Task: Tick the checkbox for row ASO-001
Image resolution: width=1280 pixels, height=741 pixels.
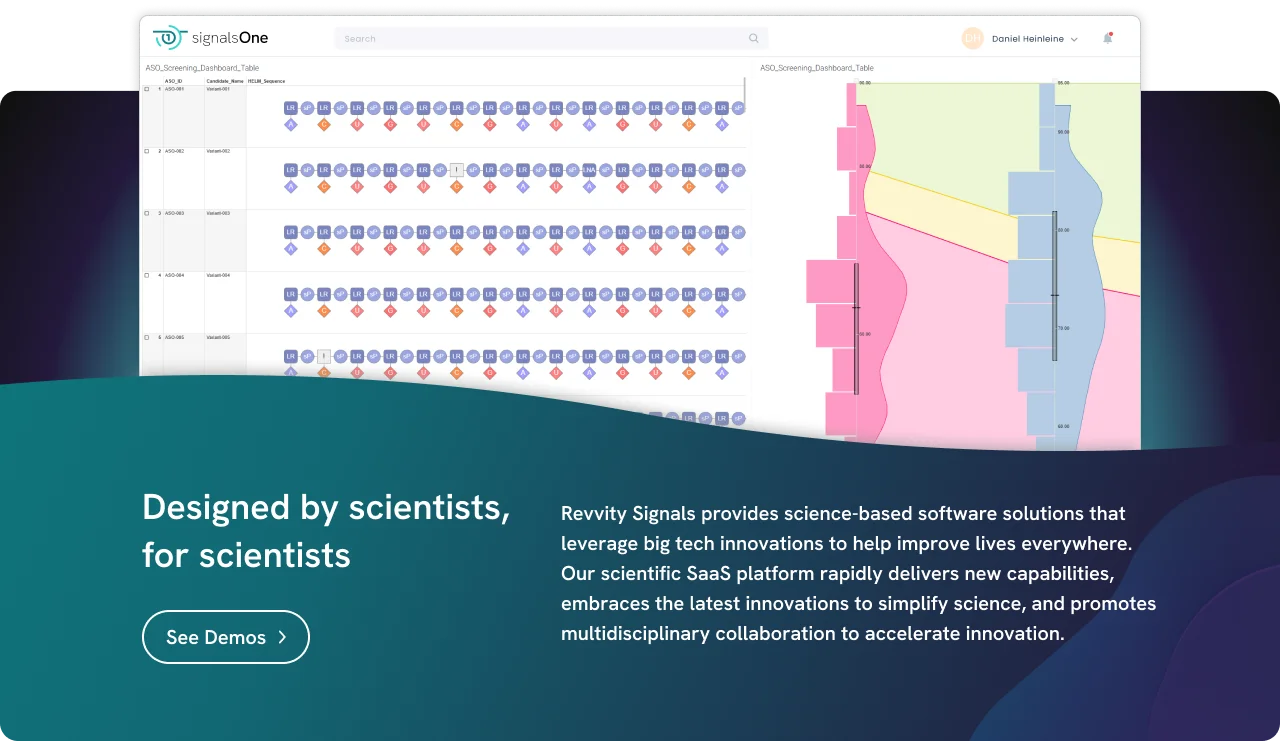Action: tap(147, 89)
